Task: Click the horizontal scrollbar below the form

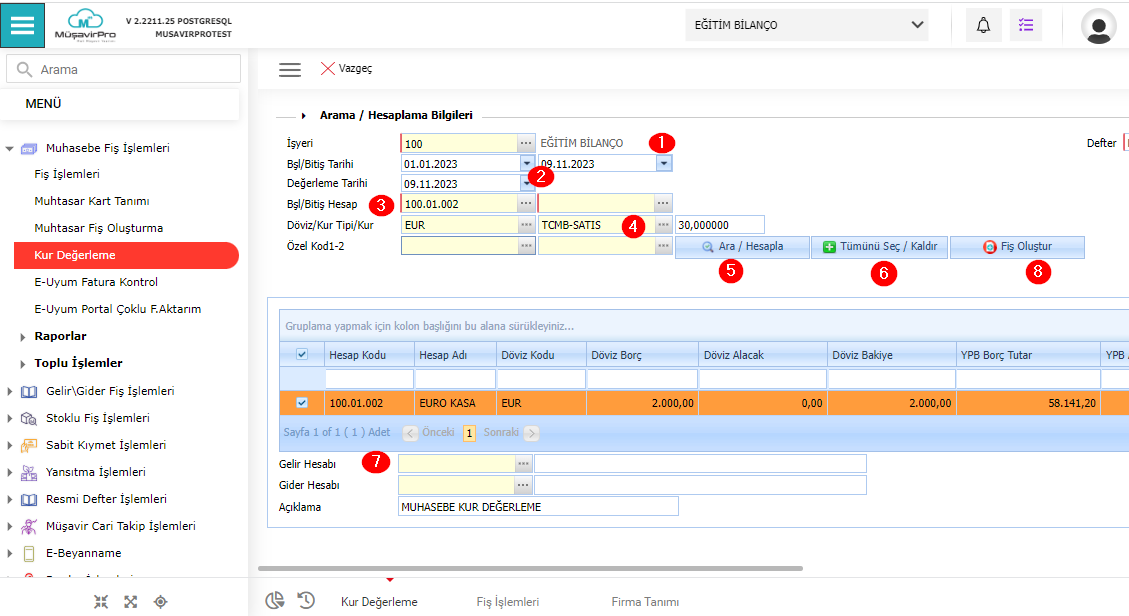Action: click(530, 569)
